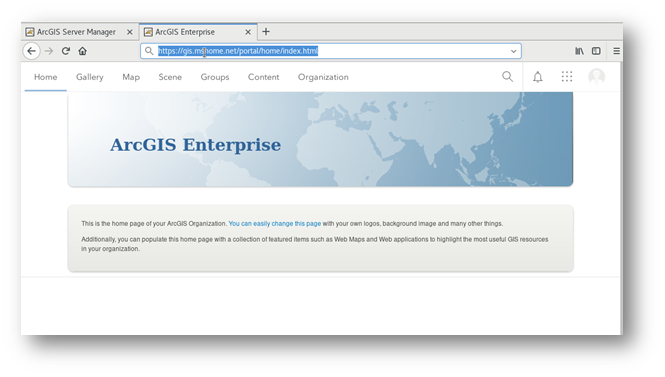This screenshot has width=665, height=377.
Task: Go to the Groups page
Action: pos(215,77)
